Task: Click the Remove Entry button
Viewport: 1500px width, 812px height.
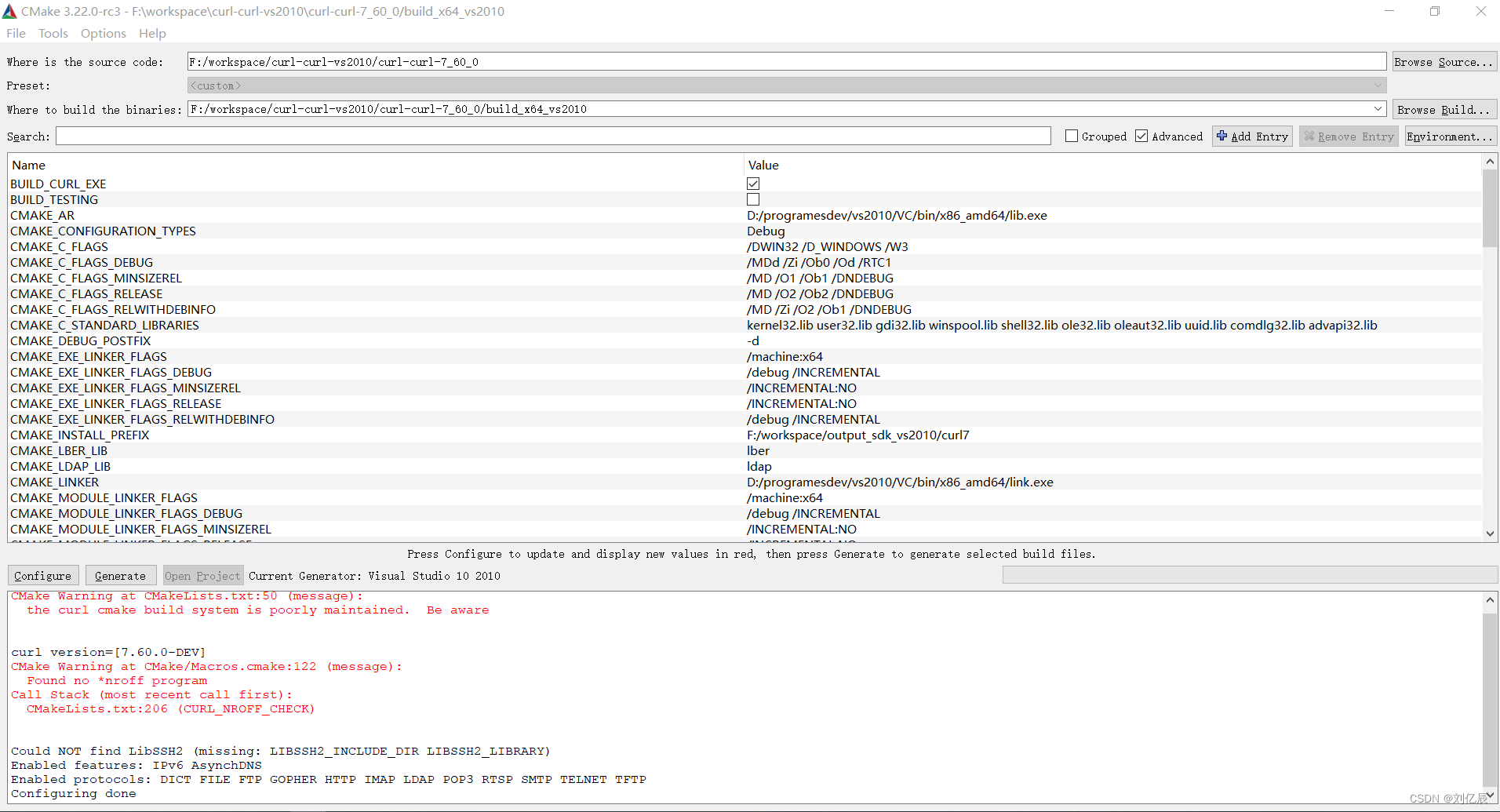Action: [1349, 137]
